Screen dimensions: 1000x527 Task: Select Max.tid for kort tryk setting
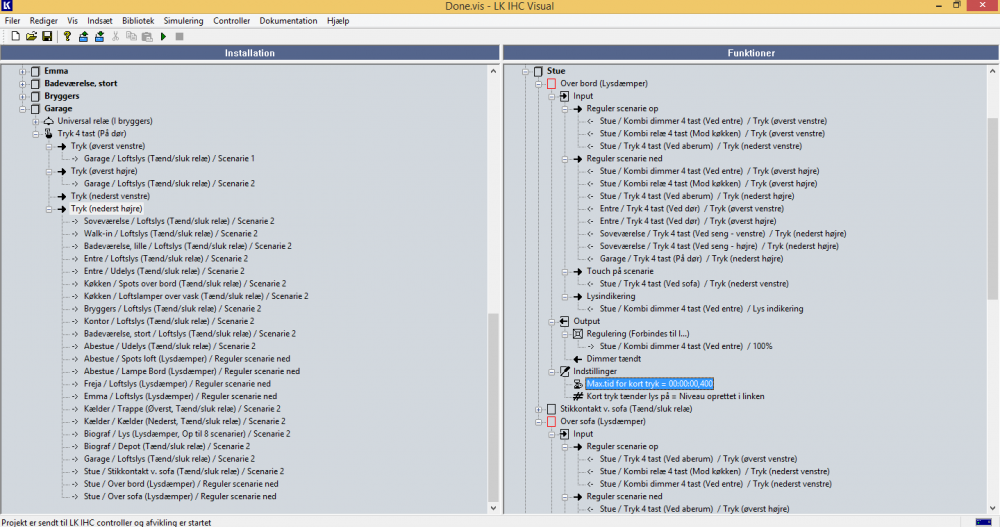(649, 384)
